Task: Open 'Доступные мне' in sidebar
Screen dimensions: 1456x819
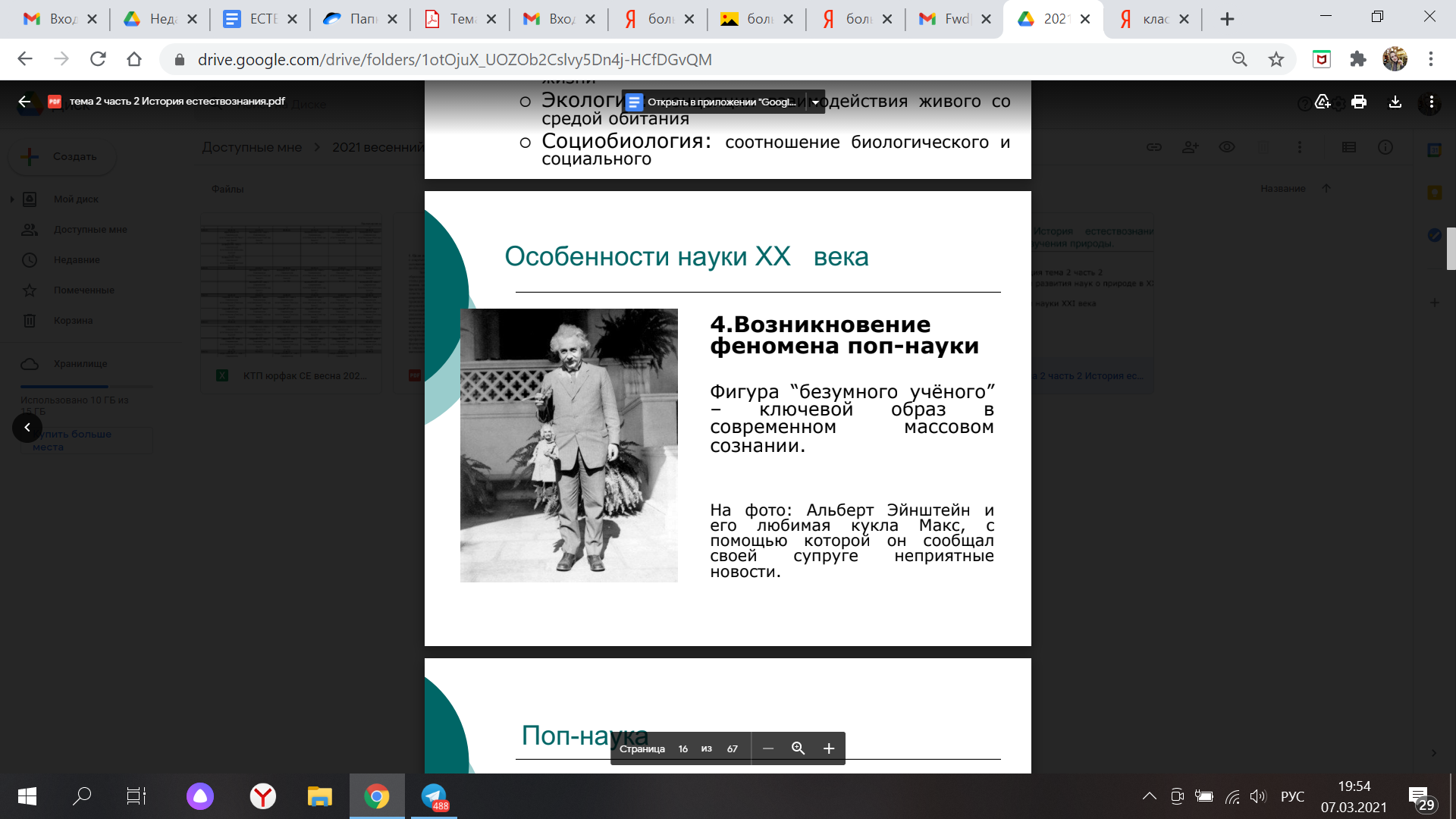Action: (90, 230)
